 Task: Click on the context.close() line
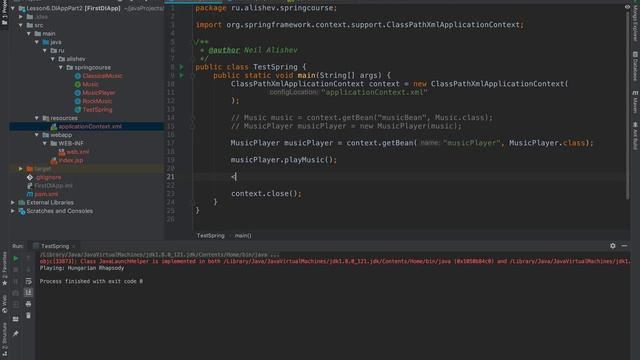point(266,193)
